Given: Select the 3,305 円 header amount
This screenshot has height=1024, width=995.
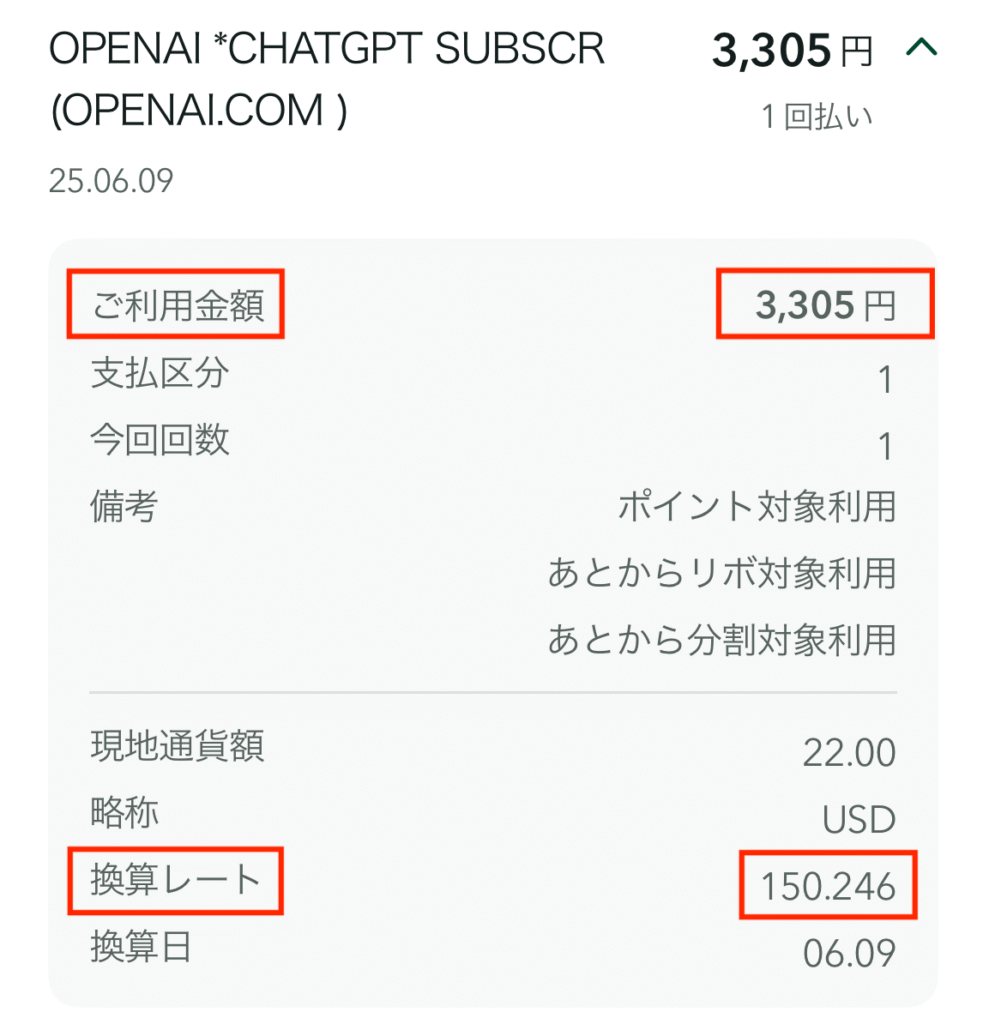Looking at the screenshot, I should (792, 51).
